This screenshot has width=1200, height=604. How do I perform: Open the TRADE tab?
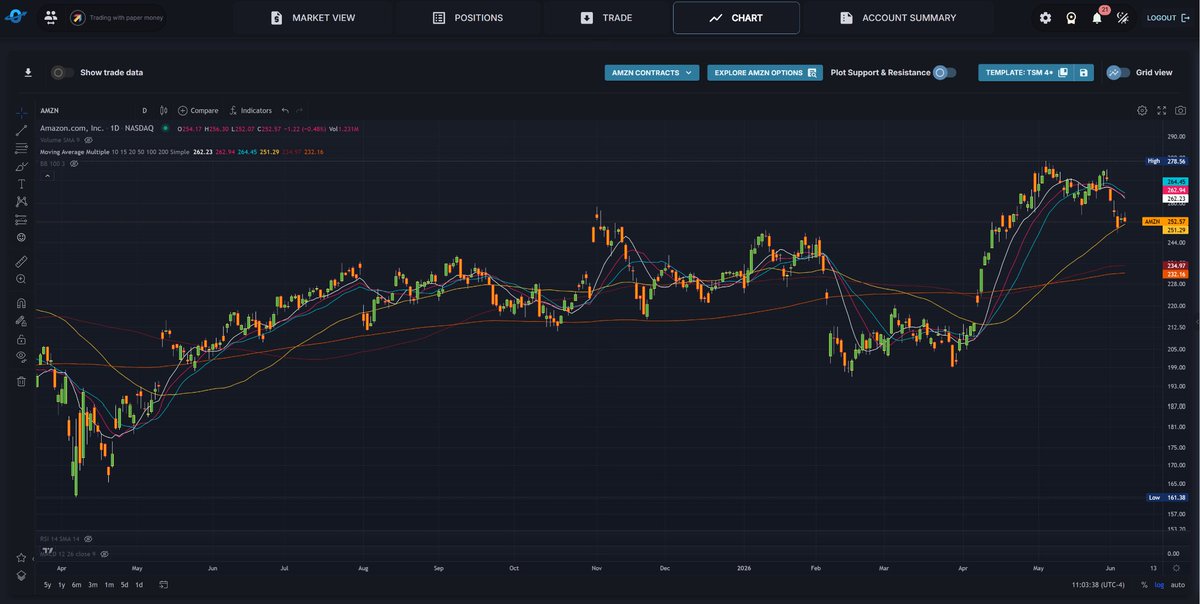click(x=606, y=18)
